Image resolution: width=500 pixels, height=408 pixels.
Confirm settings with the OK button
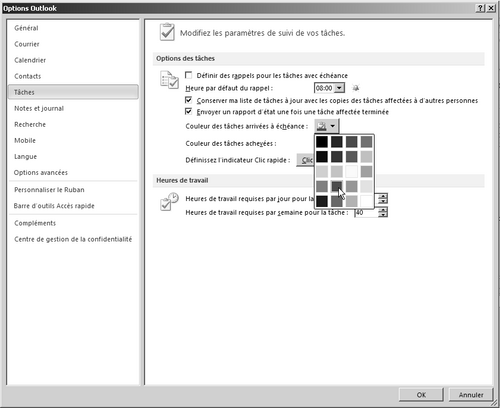(x=421, y=395)
